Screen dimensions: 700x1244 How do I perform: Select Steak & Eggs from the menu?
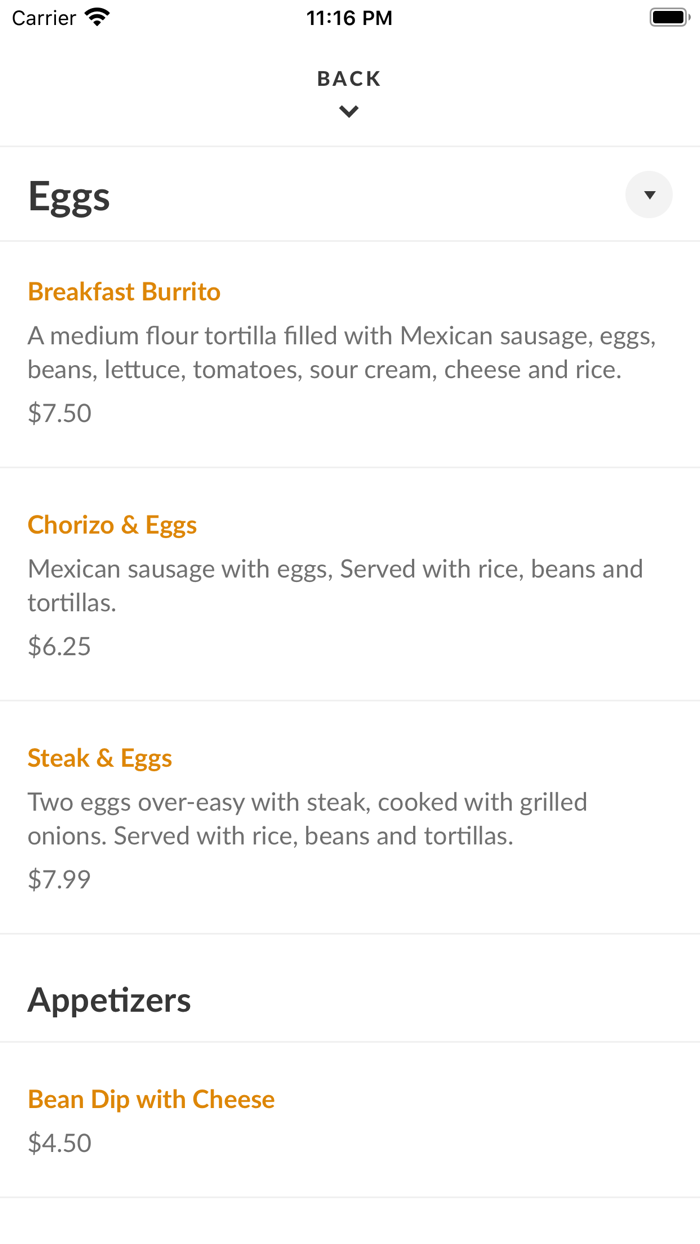point(99,758)
